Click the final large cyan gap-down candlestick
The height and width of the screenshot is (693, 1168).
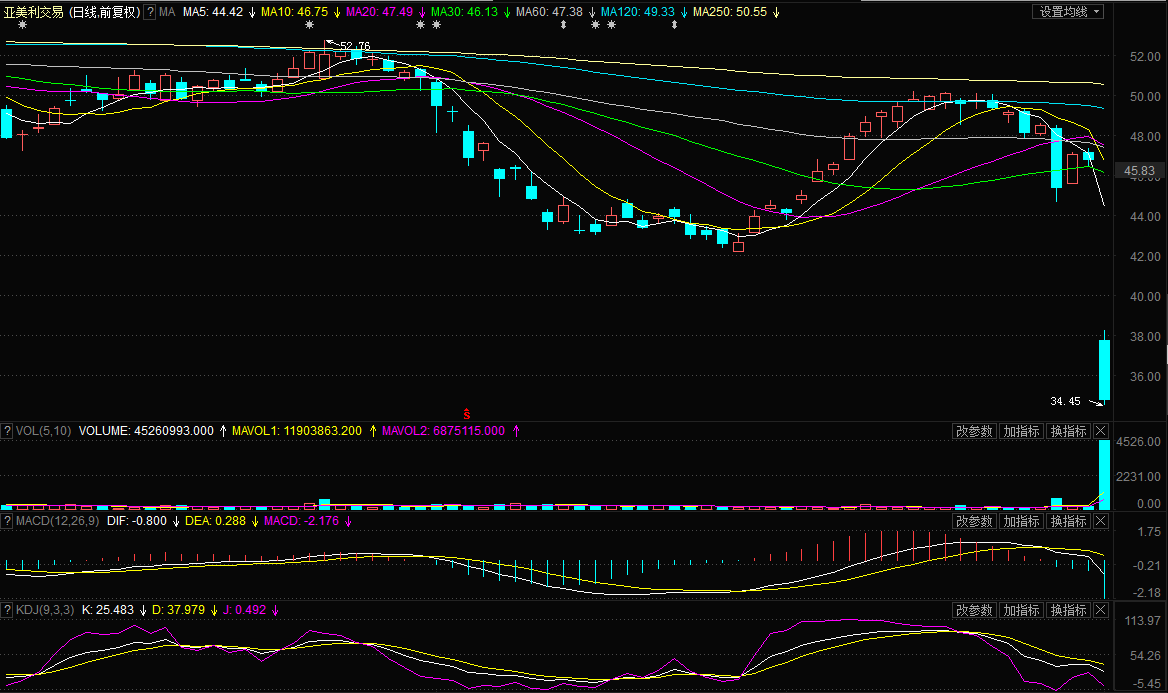coord(1105,370)
